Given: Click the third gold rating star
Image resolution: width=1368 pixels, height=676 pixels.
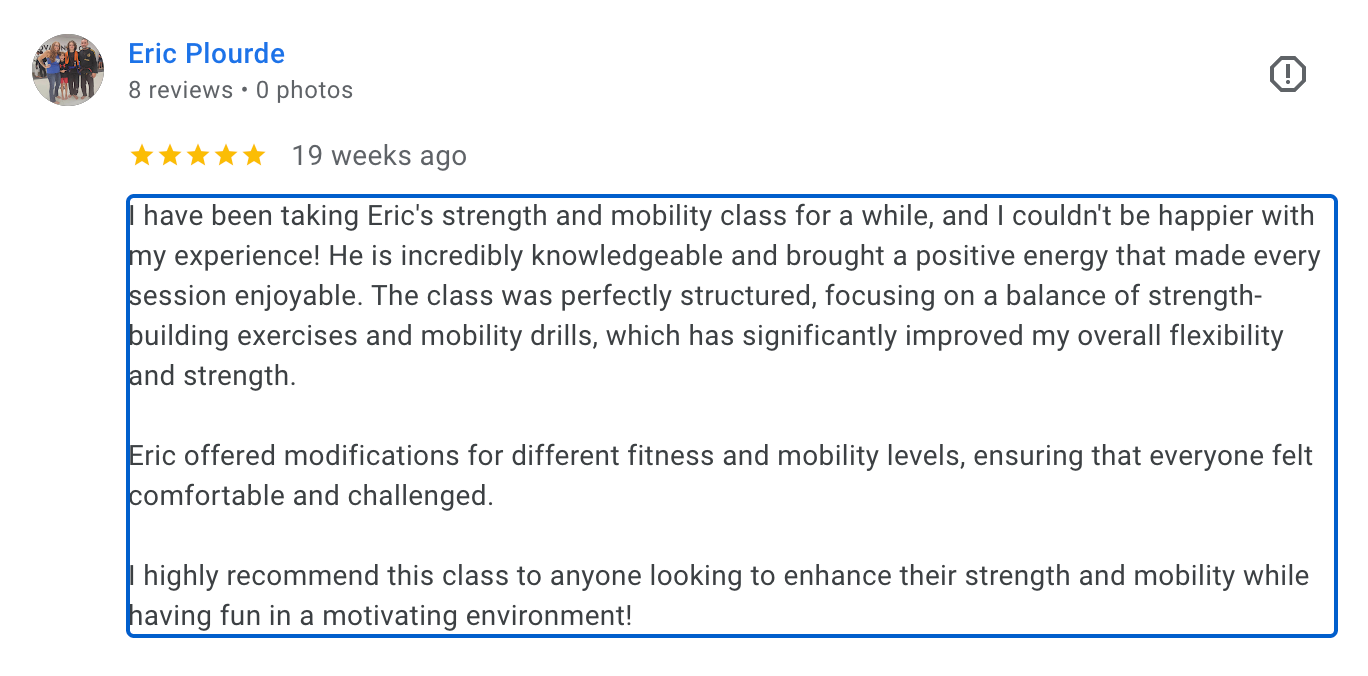Looking at the screenshot, I should pos(198,155).
